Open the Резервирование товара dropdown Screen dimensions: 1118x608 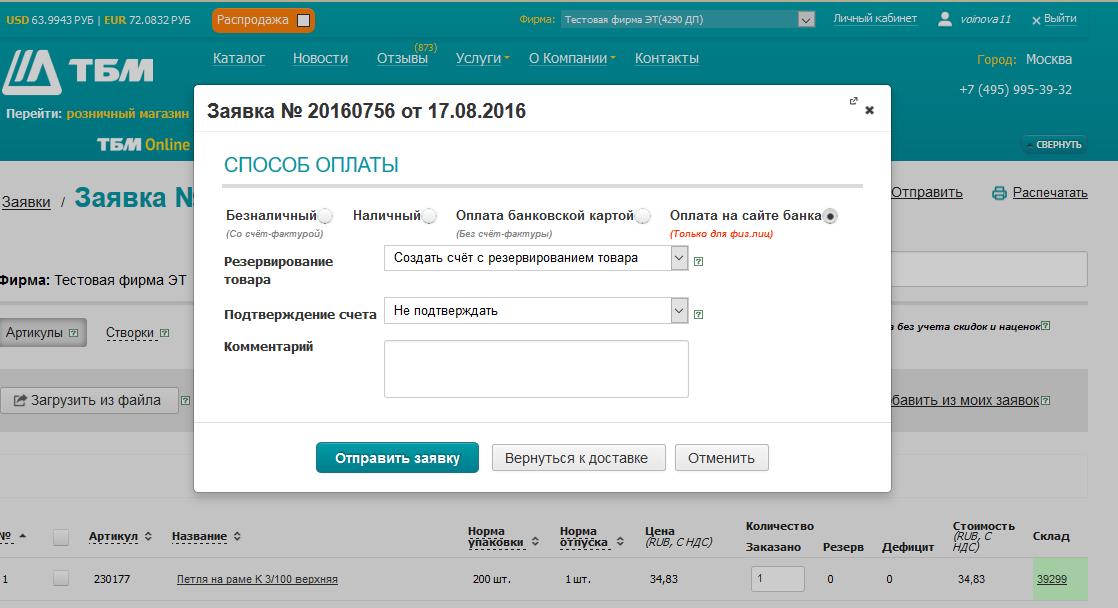coord(536,258)
